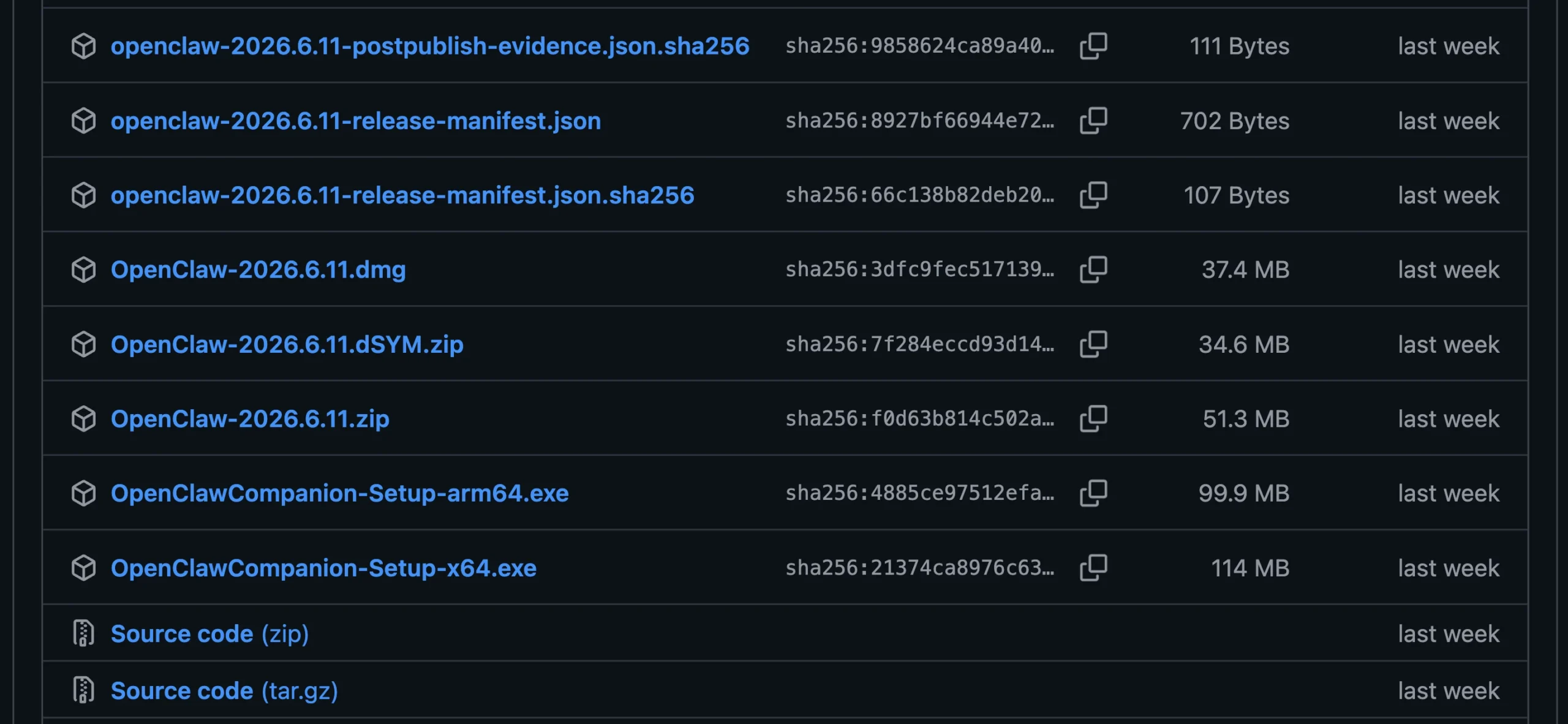Viewport: 1568px width, 724px height.
Task: Click the zip file icon beside Source code (zip)
Action: coord(83,633)
